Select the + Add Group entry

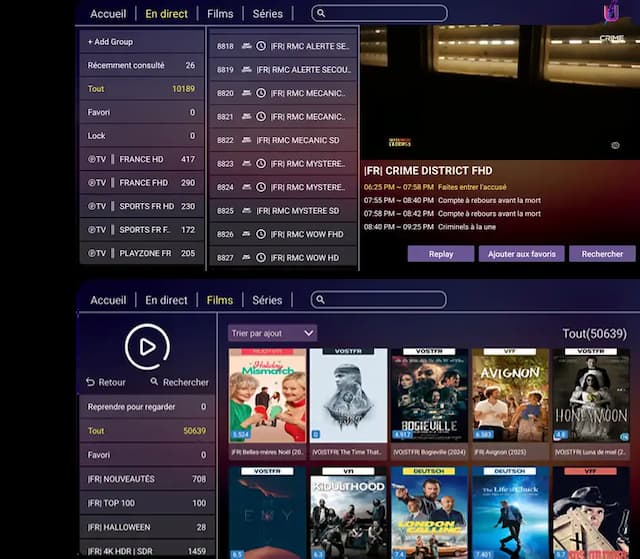tap(110, 42)
